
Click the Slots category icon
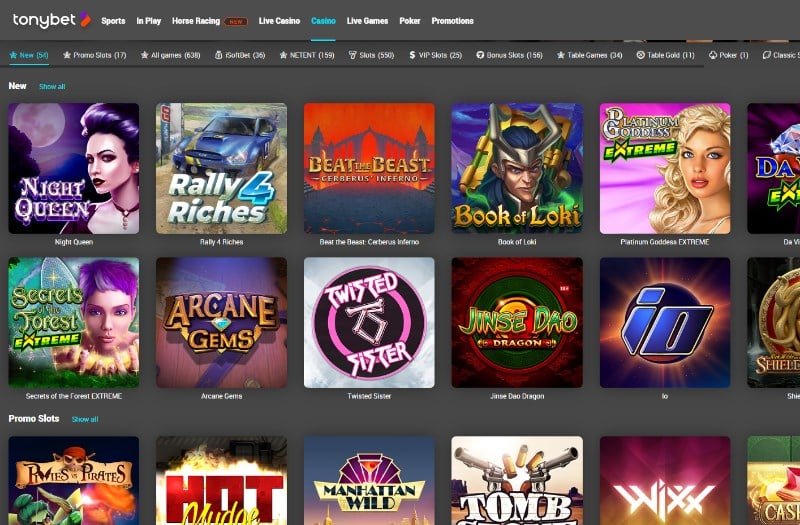click(352, 55)
